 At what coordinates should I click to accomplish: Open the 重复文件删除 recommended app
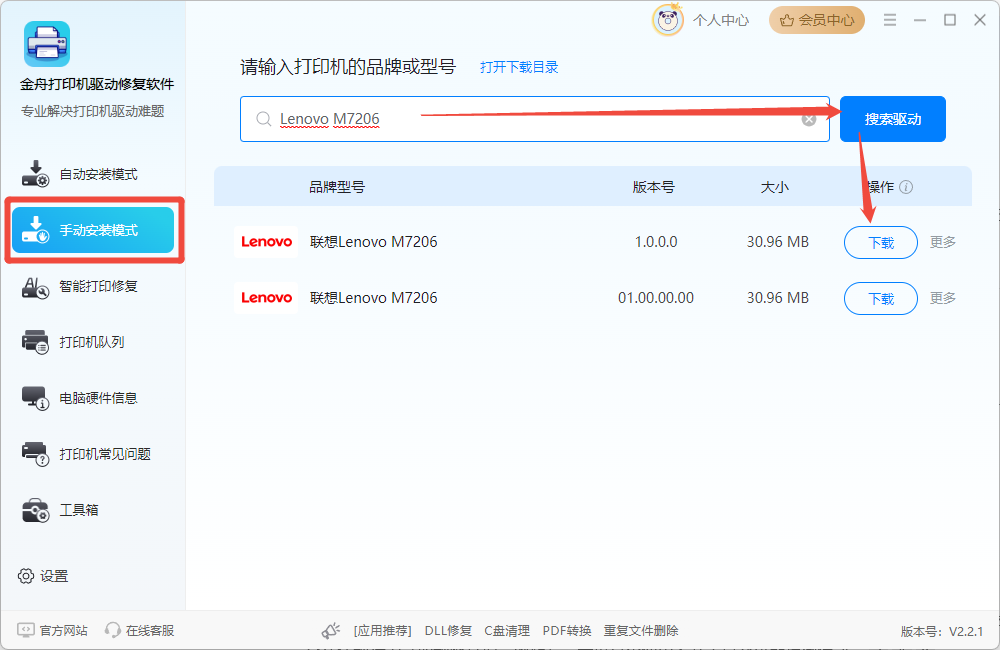pos(641,631)
